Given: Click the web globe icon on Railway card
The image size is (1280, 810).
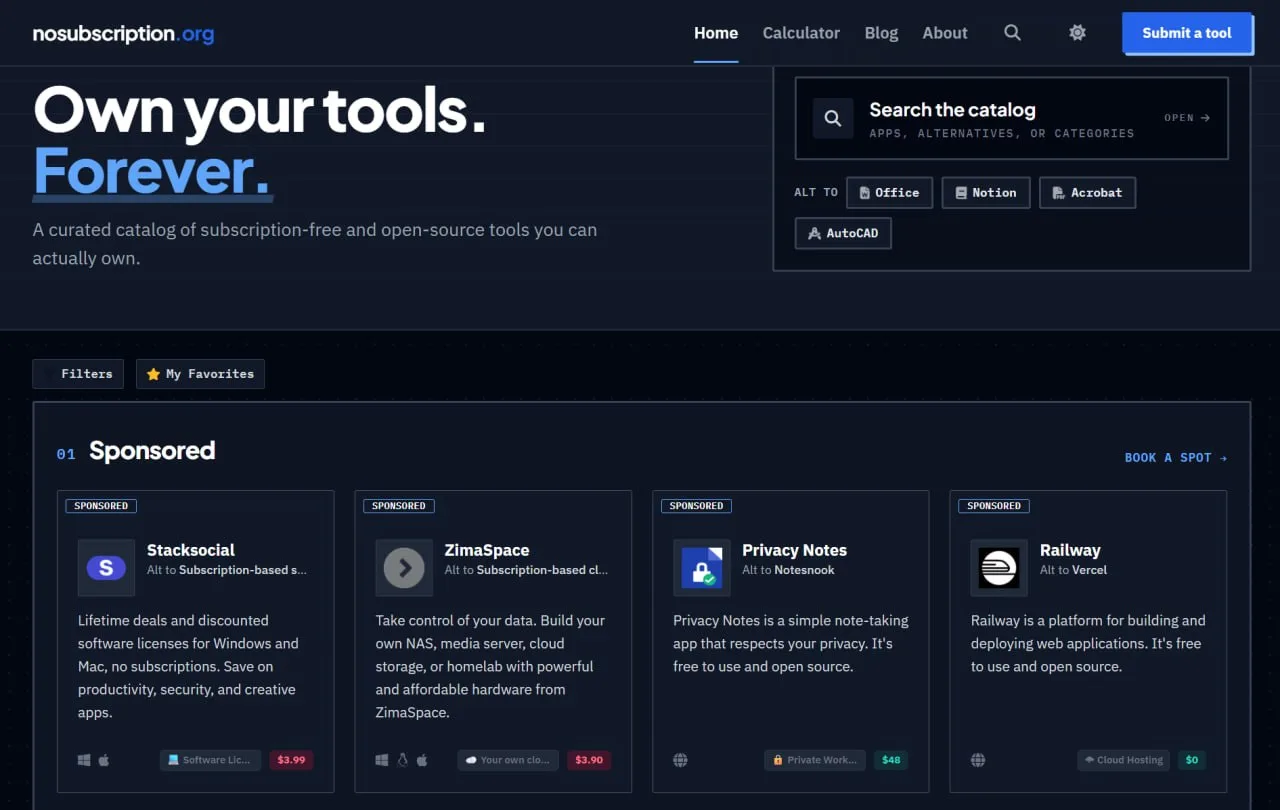Looking at the screenshot, I should 978,760.
